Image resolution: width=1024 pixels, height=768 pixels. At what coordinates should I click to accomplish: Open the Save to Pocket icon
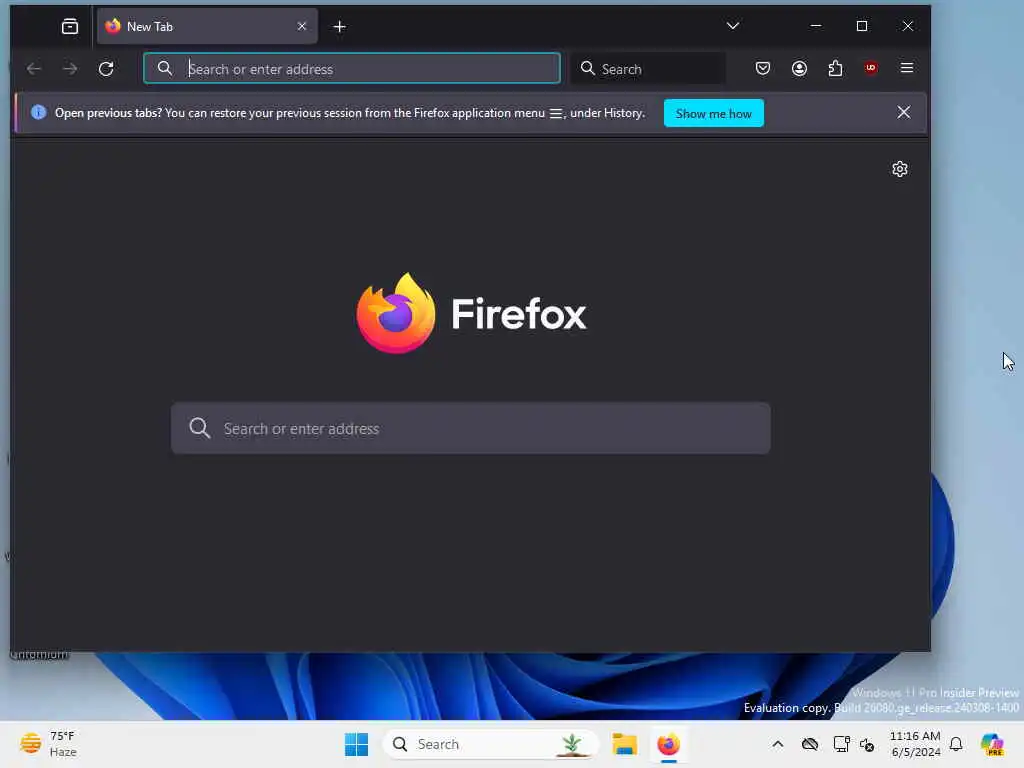tap(763, 68)
